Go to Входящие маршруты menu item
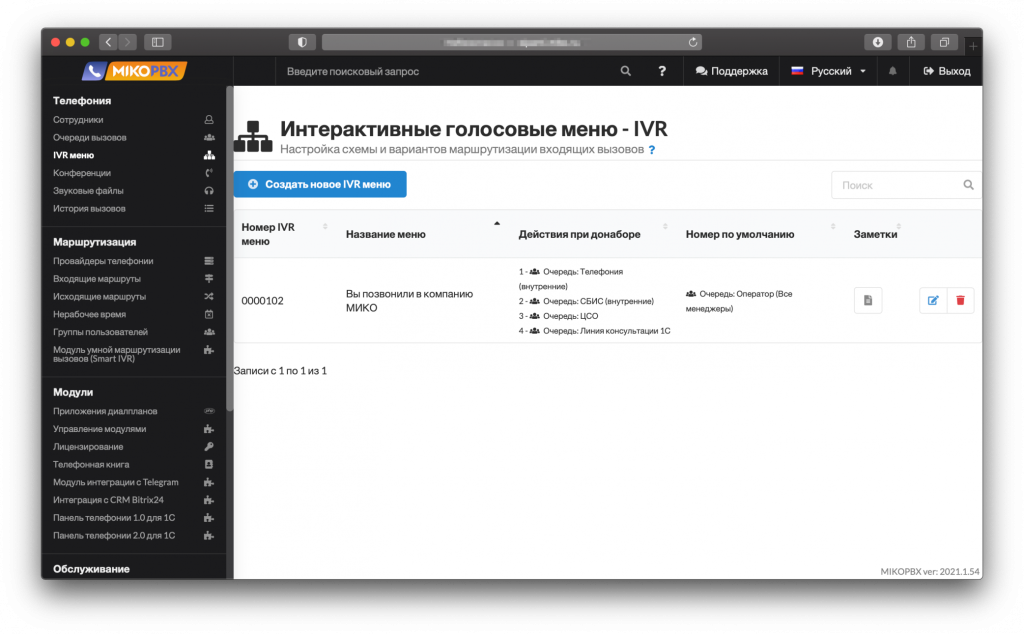Screen dimensions: 1024x634 click(97, 279)
